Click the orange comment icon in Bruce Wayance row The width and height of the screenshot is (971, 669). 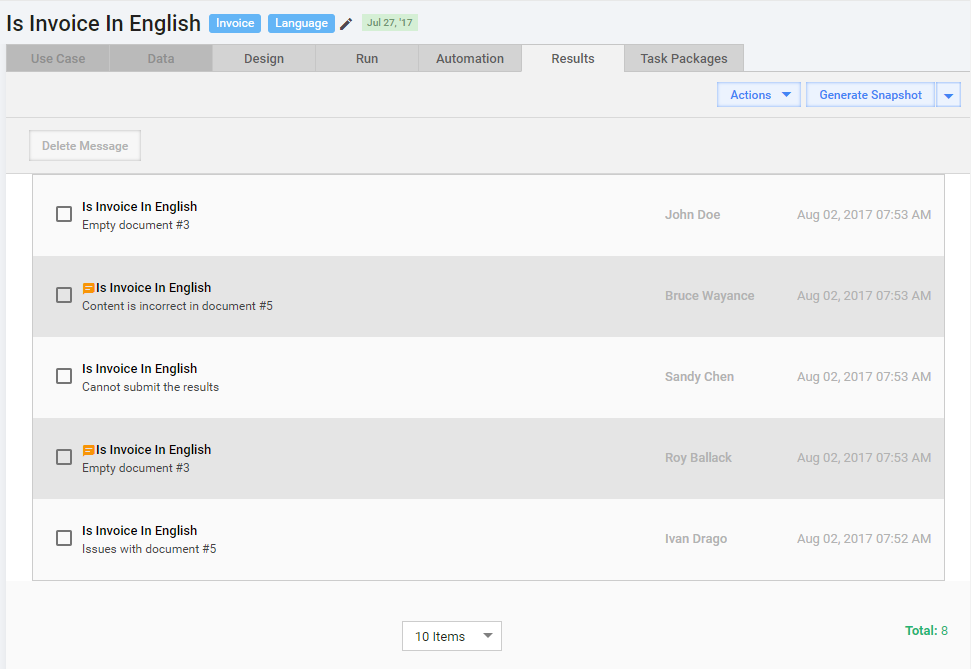(89, 288)
